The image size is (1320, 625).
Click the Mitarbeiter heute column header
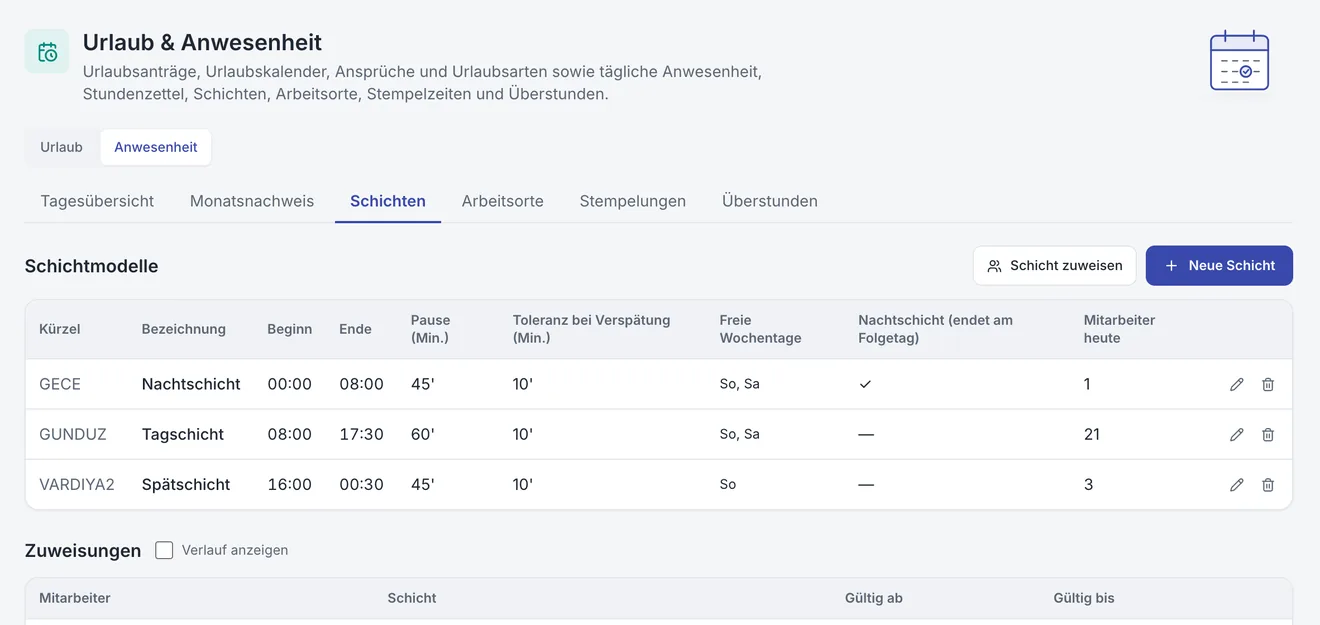tap(1120, 329)
